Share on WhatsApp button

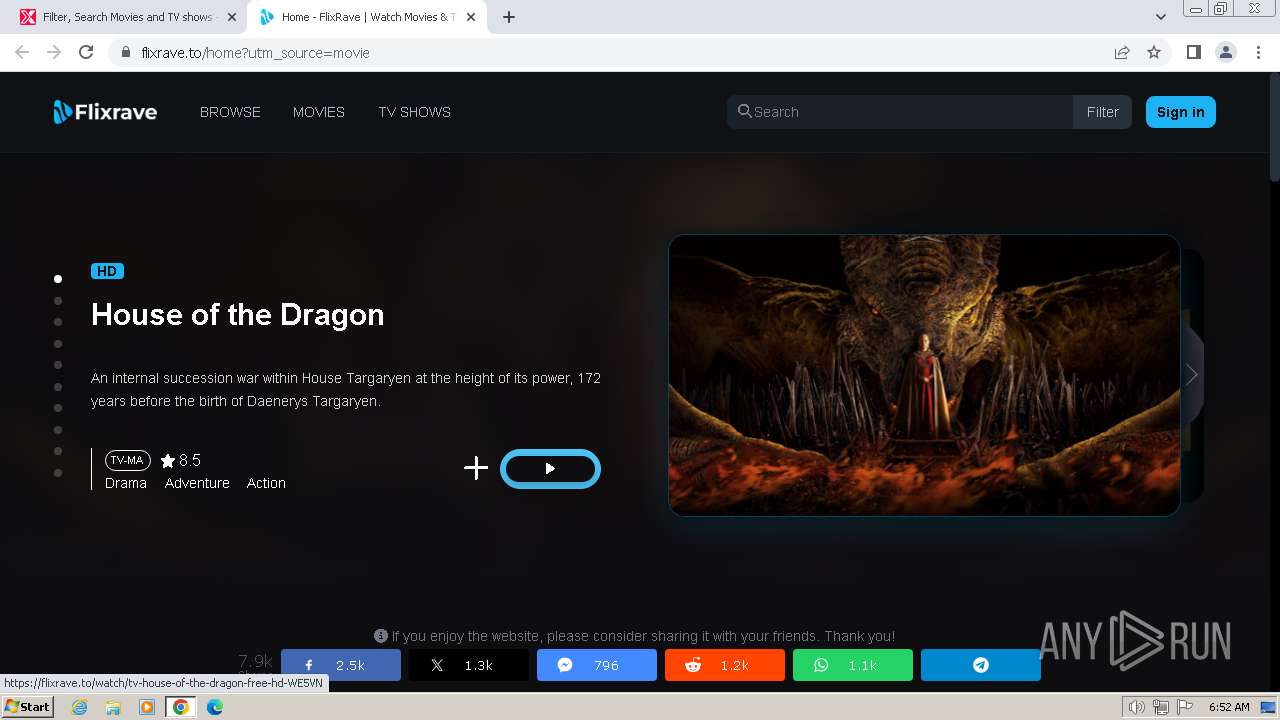pos(853,665)
